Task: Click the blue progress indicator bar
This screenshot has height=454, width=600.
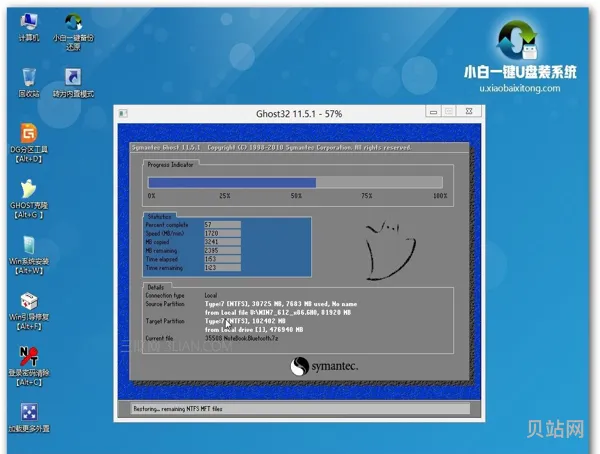Action: 232,183
